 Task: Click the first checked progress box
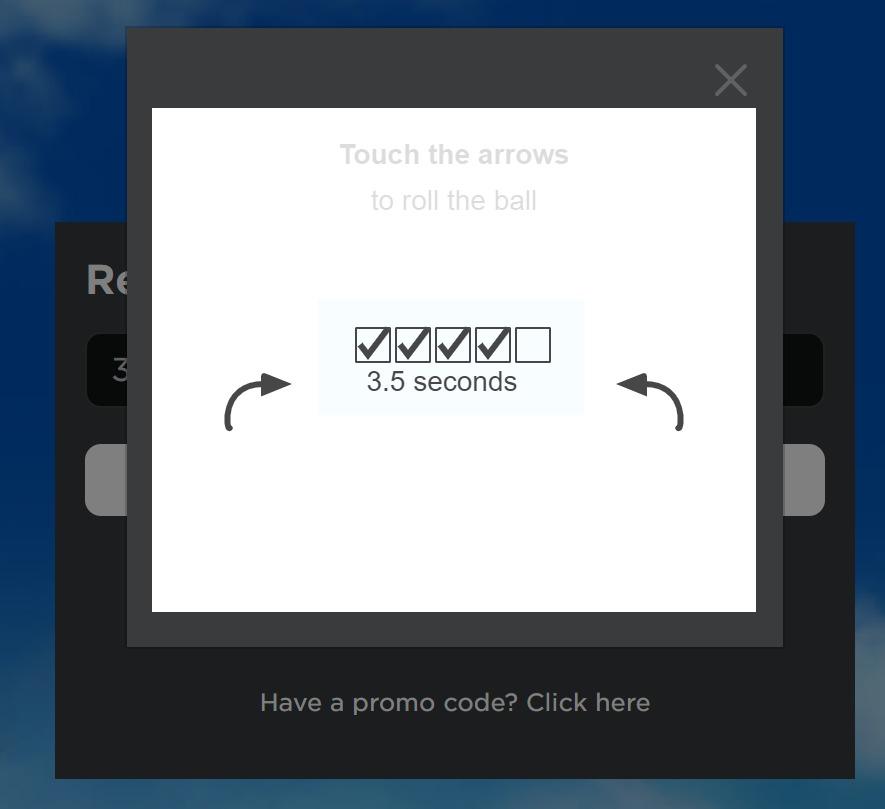pos(373,345)
